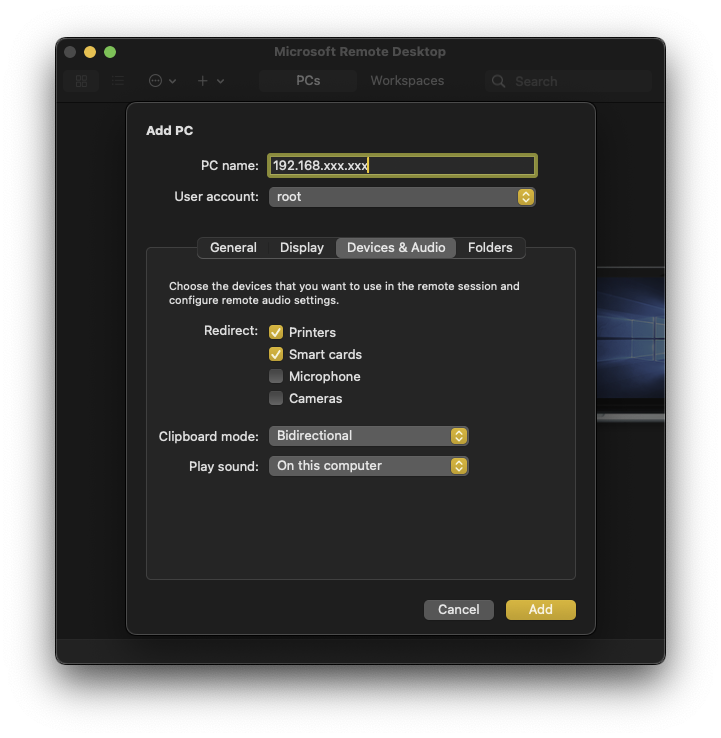This screenshot has width=721, height=738.
Task: Click the yellow minimize window button
Action: [90, 52]
